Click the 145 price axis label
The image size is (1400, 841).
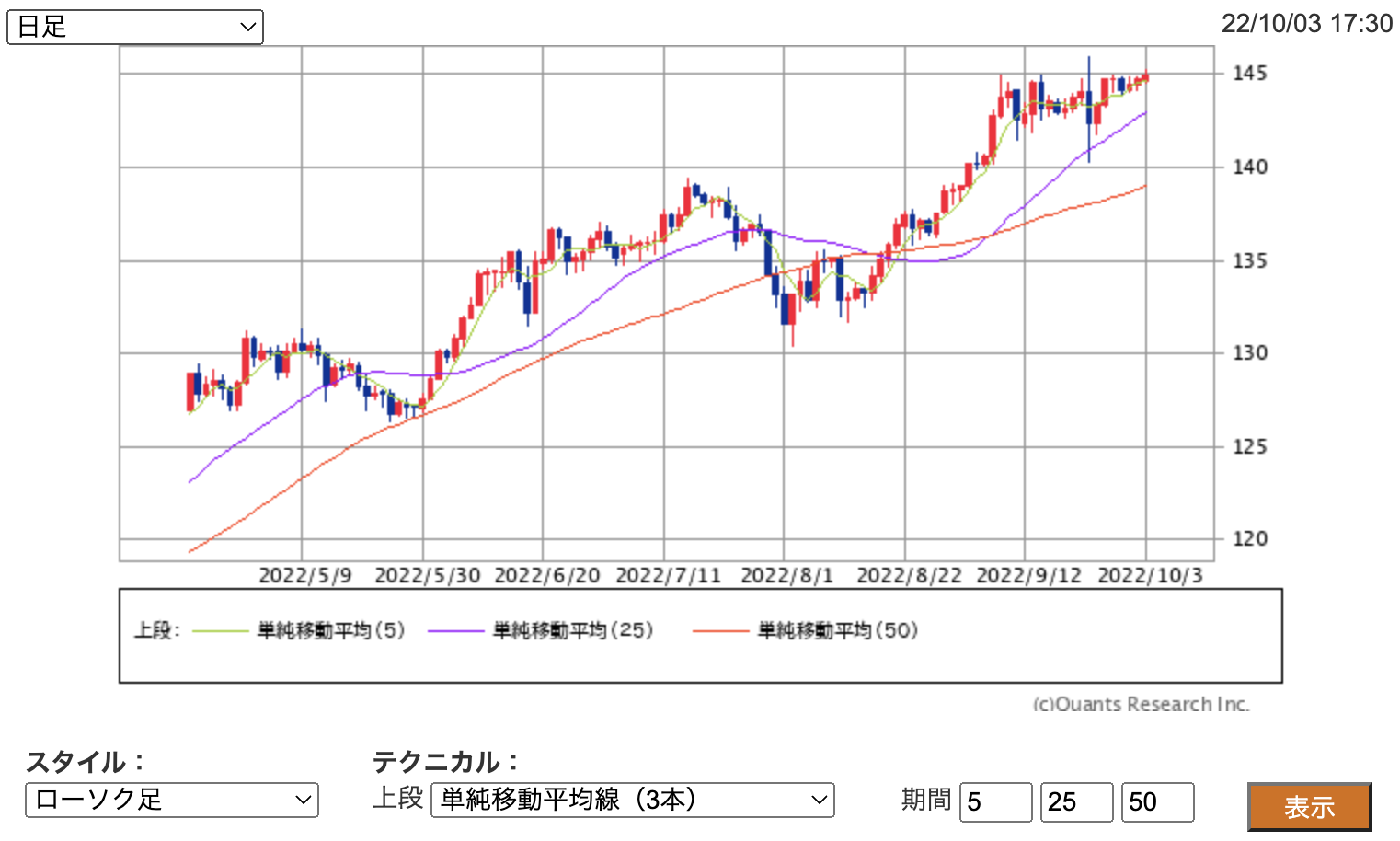[1250, 73]
